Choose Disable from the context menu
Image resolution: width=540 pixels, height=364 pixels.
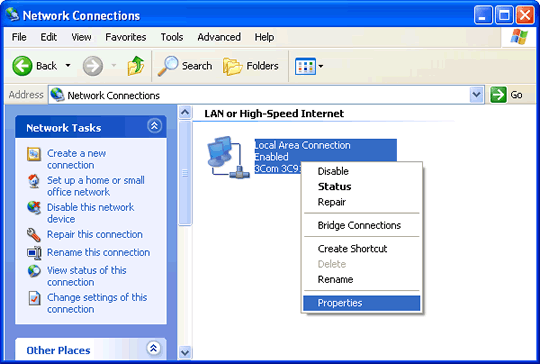pyautogui.click(x=361, y=171)
